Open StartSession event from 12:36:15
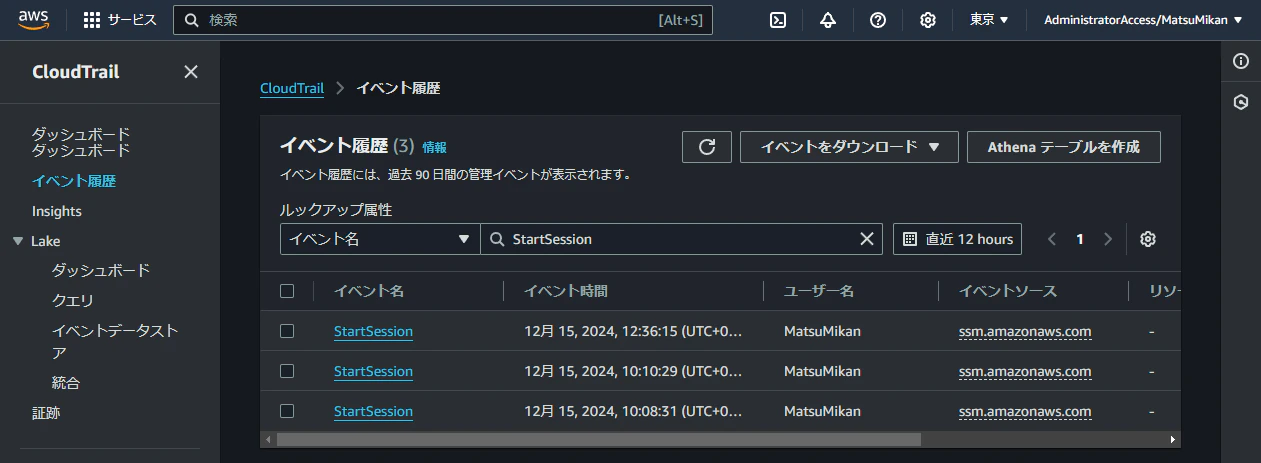The height and width of the screenshot is (463, 1261). point(373,331)
